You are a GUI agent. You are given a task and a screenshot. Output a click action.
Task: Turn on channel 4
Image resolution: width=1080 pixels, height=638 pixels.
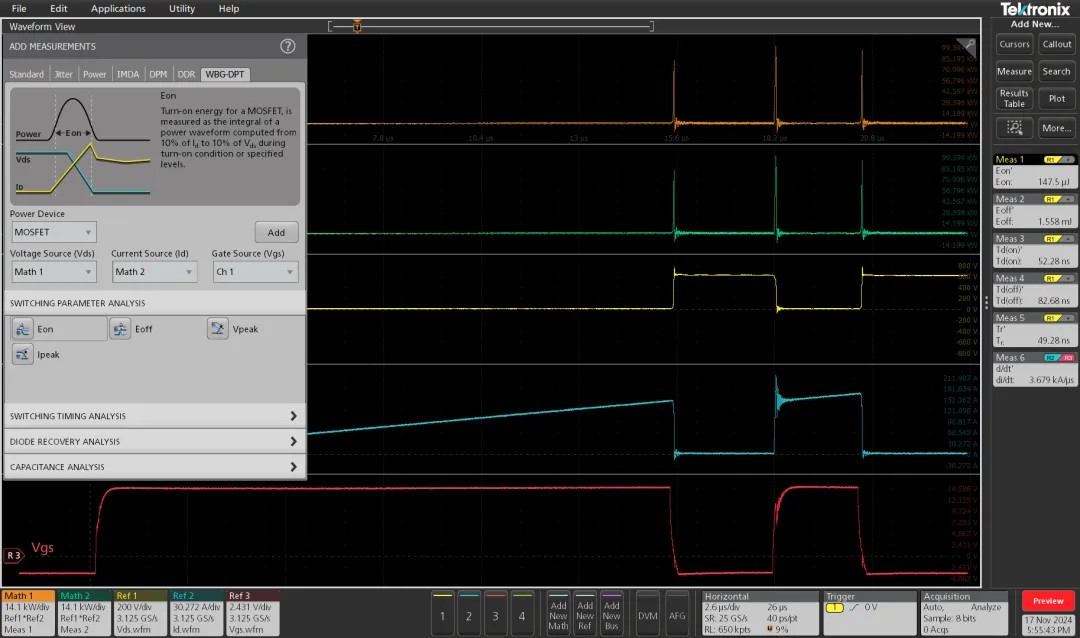tap(521, 613)
